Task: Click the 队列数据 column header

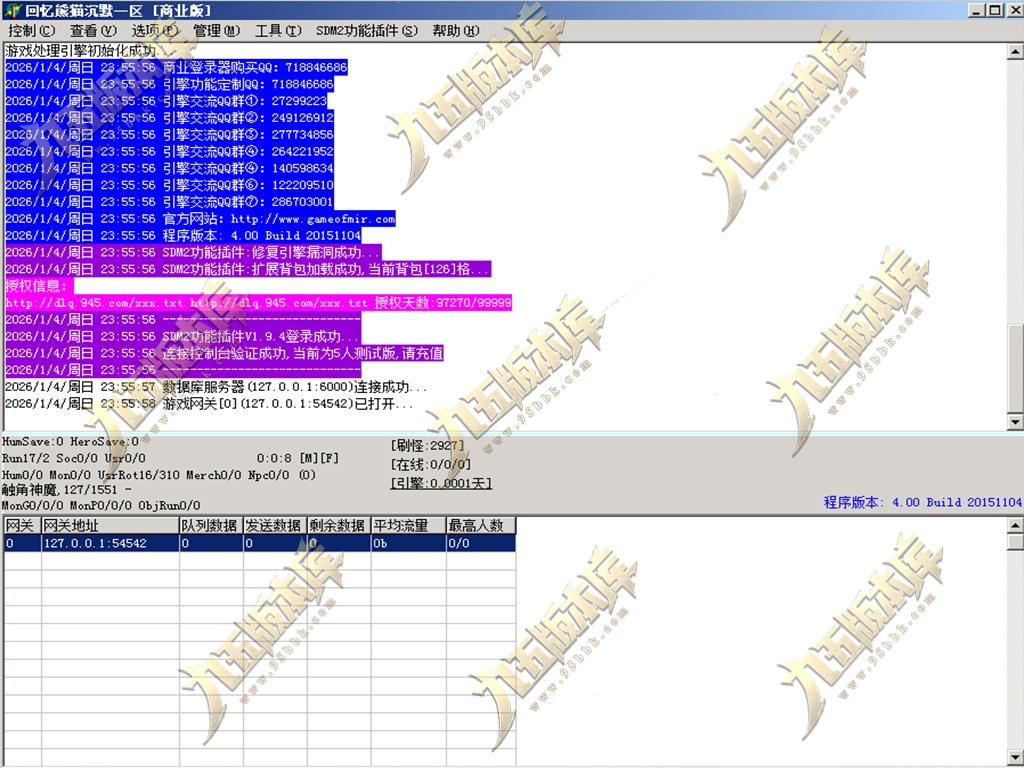Action: tap(211, 525)
